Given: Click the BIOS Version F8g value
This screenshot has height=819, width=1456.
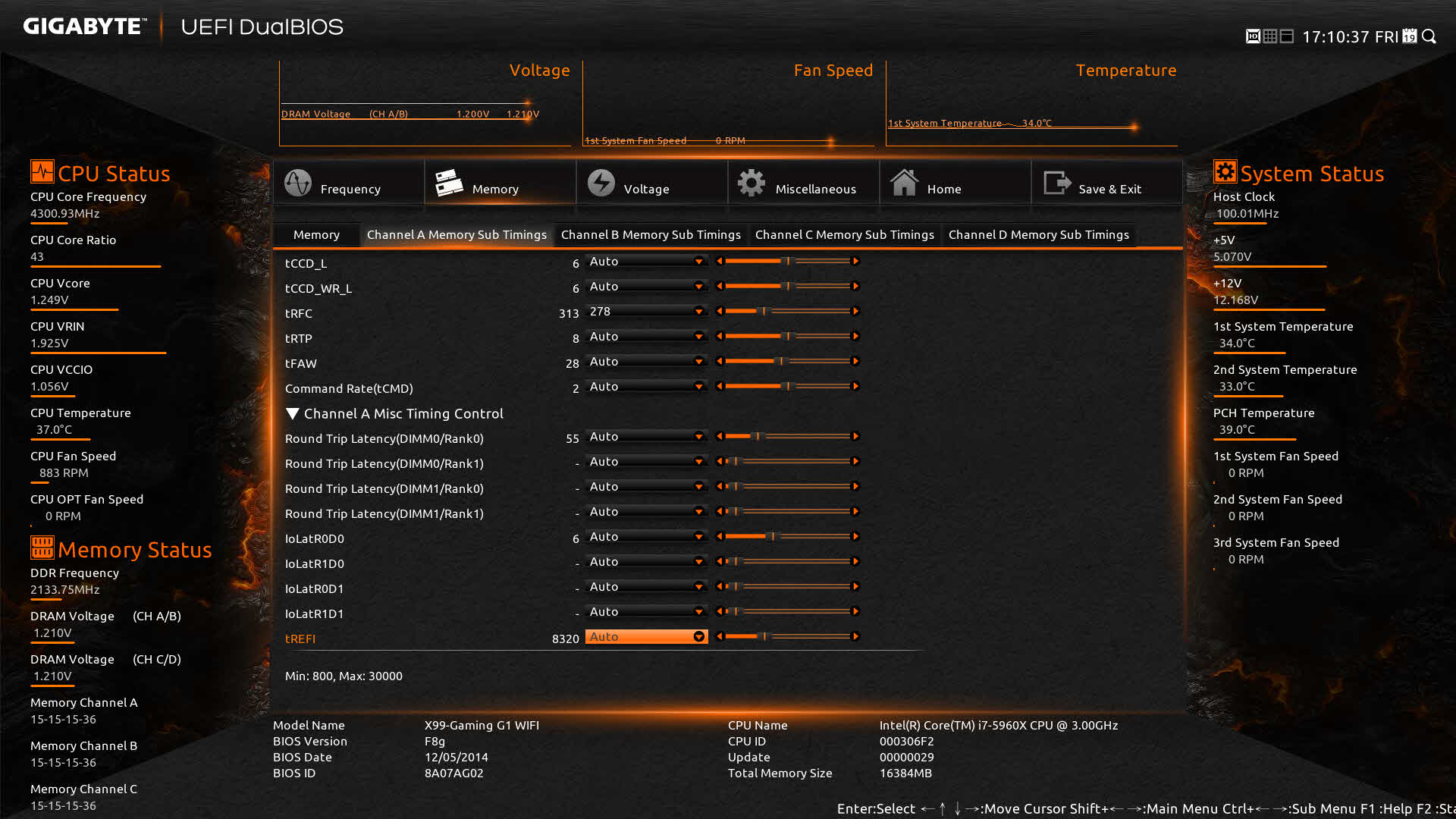Looking at the screenshot, I should coord(435,741).
